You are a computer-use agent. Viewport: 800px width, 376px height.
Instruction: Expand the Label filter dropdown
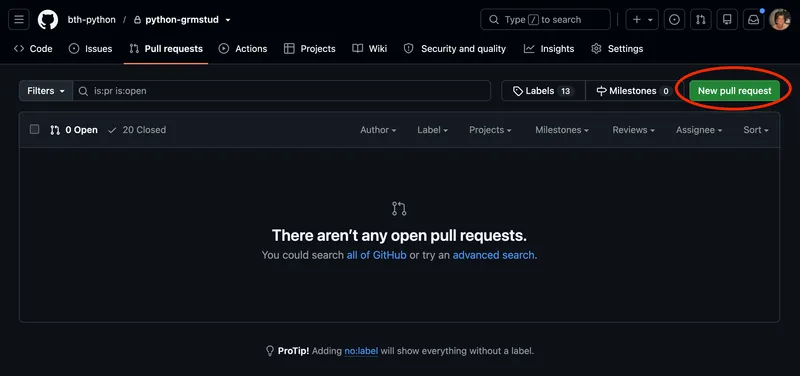[432, 130]
